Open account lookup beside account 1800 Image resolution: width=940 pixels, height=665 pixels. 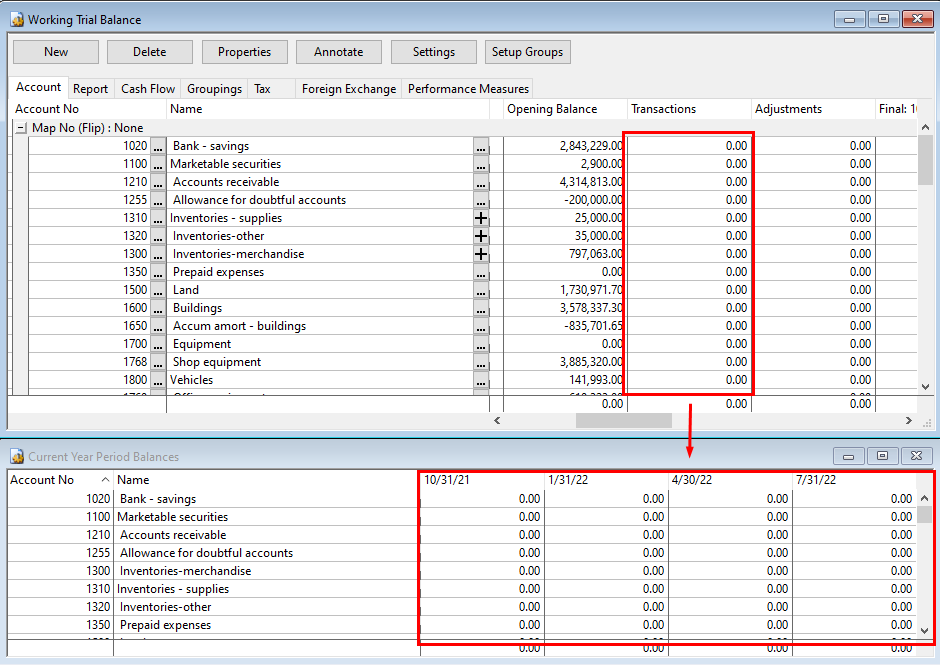[158, 380]
